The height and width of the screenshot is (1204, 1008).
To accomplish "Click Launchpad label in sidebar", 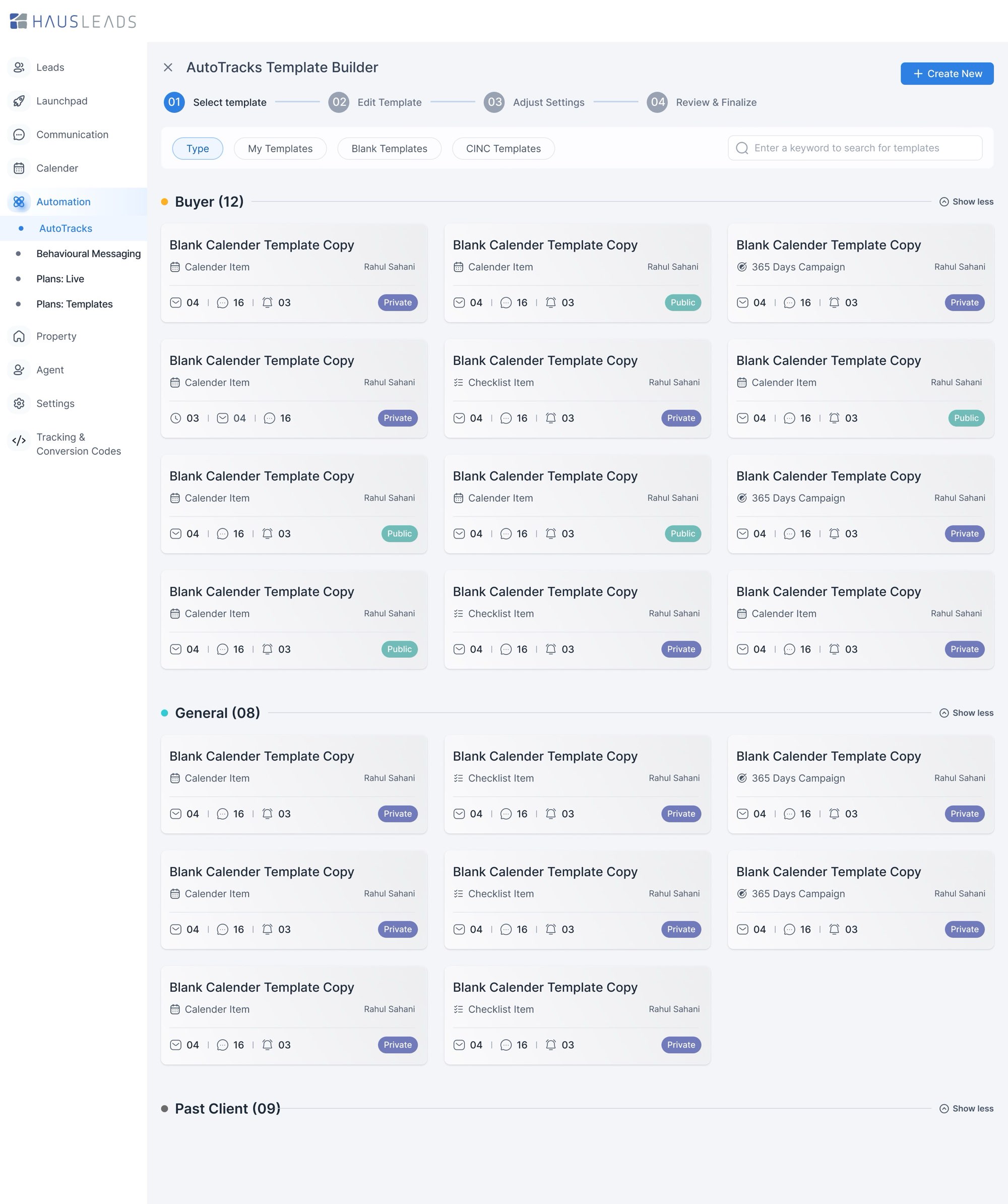I will (x=62, y=101).
